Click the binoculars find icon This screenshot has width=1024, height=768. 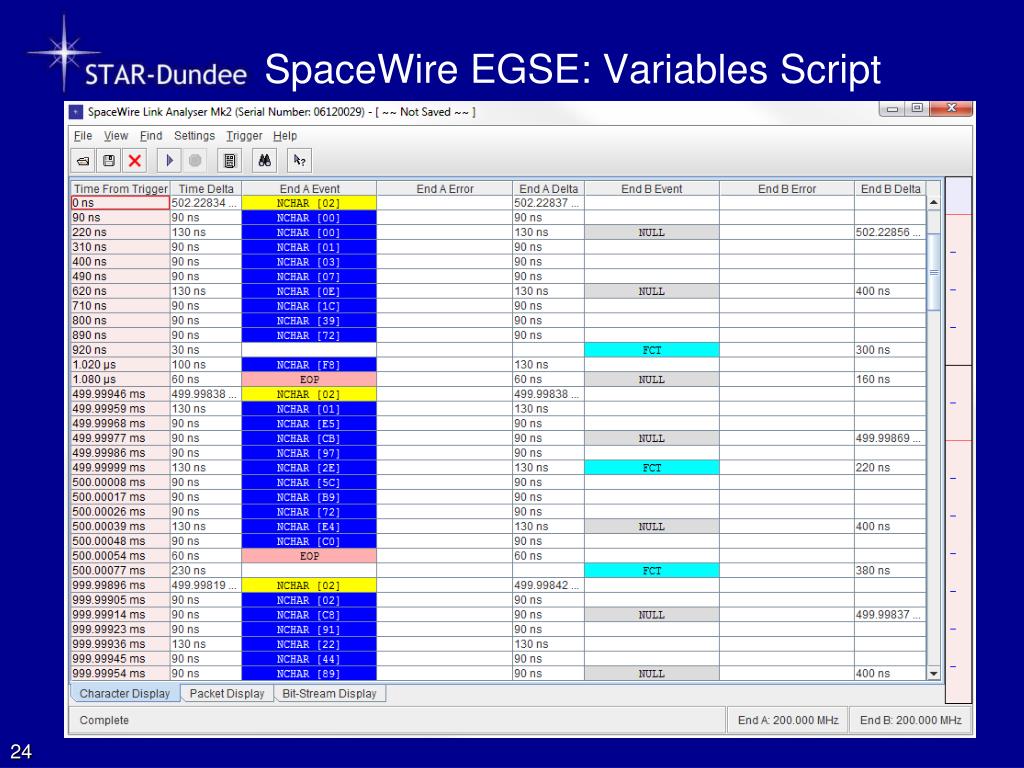tap(264, 161)
